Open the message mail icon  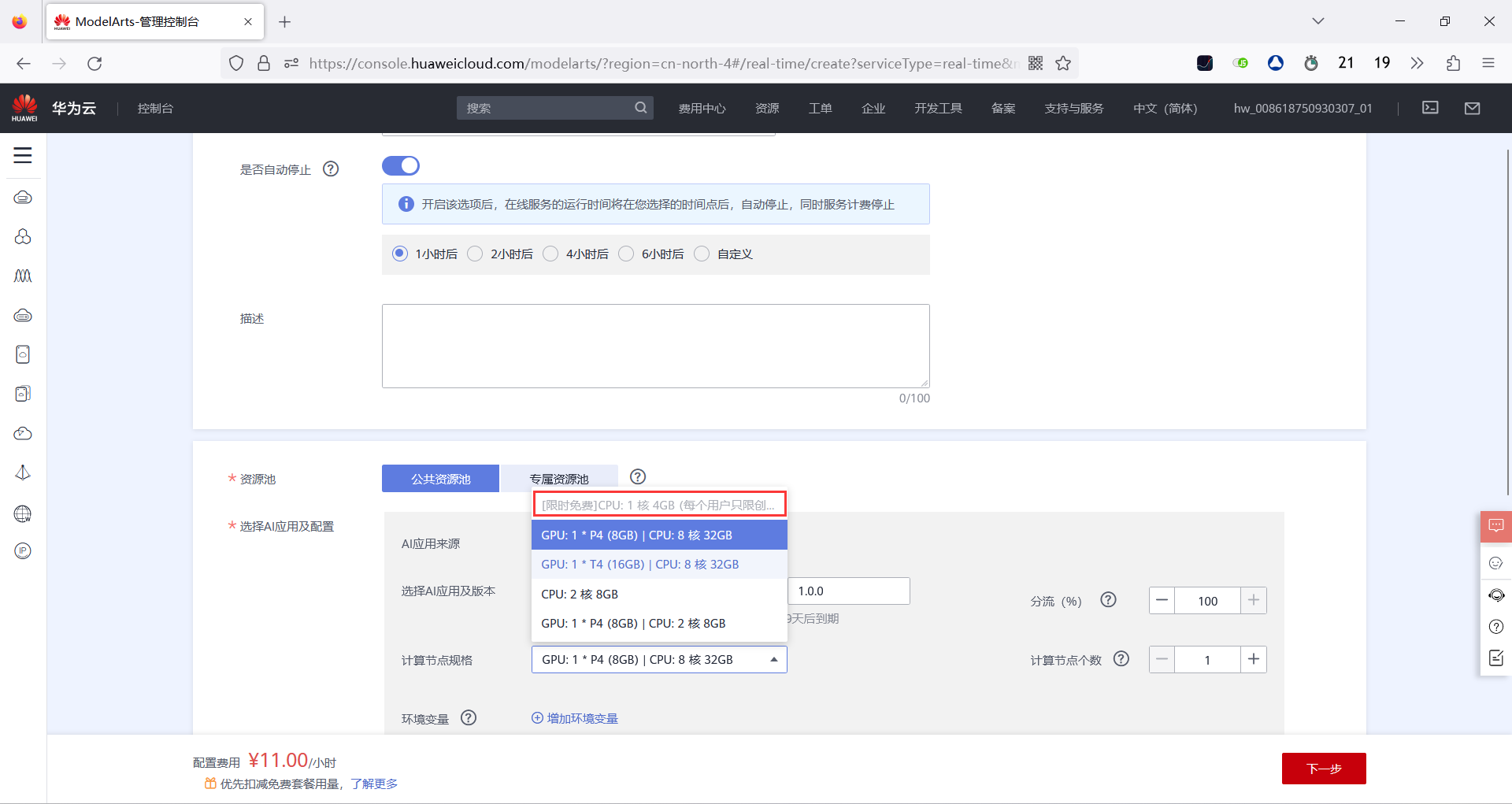pos(1472,108)
